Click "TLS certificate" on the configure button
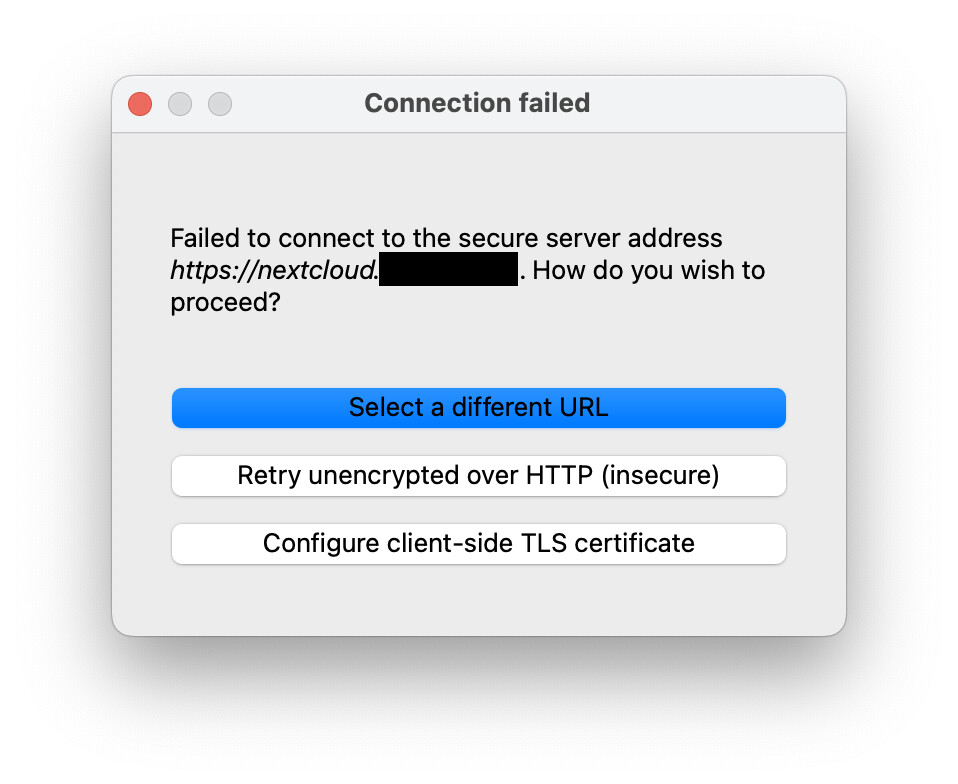The width and height of the screenshot is (958, 784). tap(609, 544)
